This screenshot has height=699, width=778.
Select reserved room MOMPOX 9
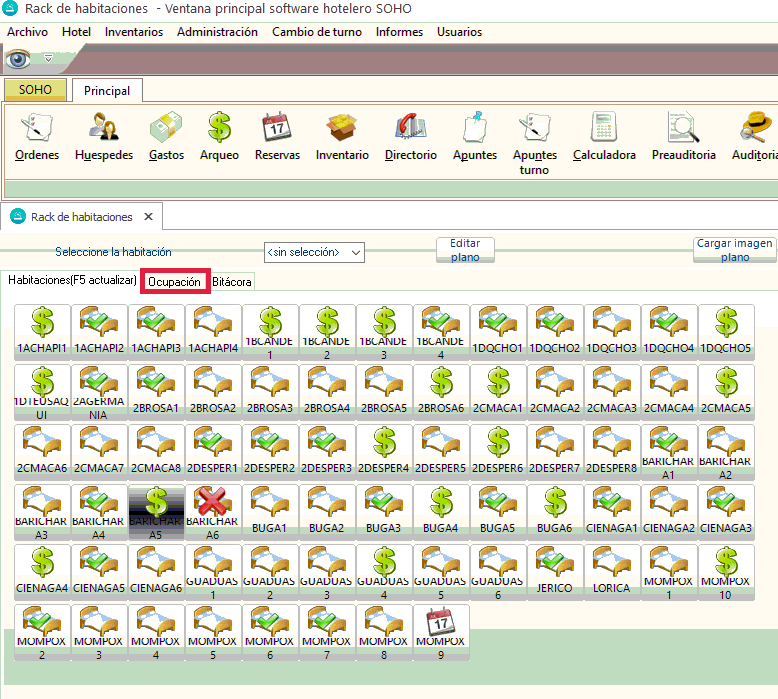tap(441, 628)
